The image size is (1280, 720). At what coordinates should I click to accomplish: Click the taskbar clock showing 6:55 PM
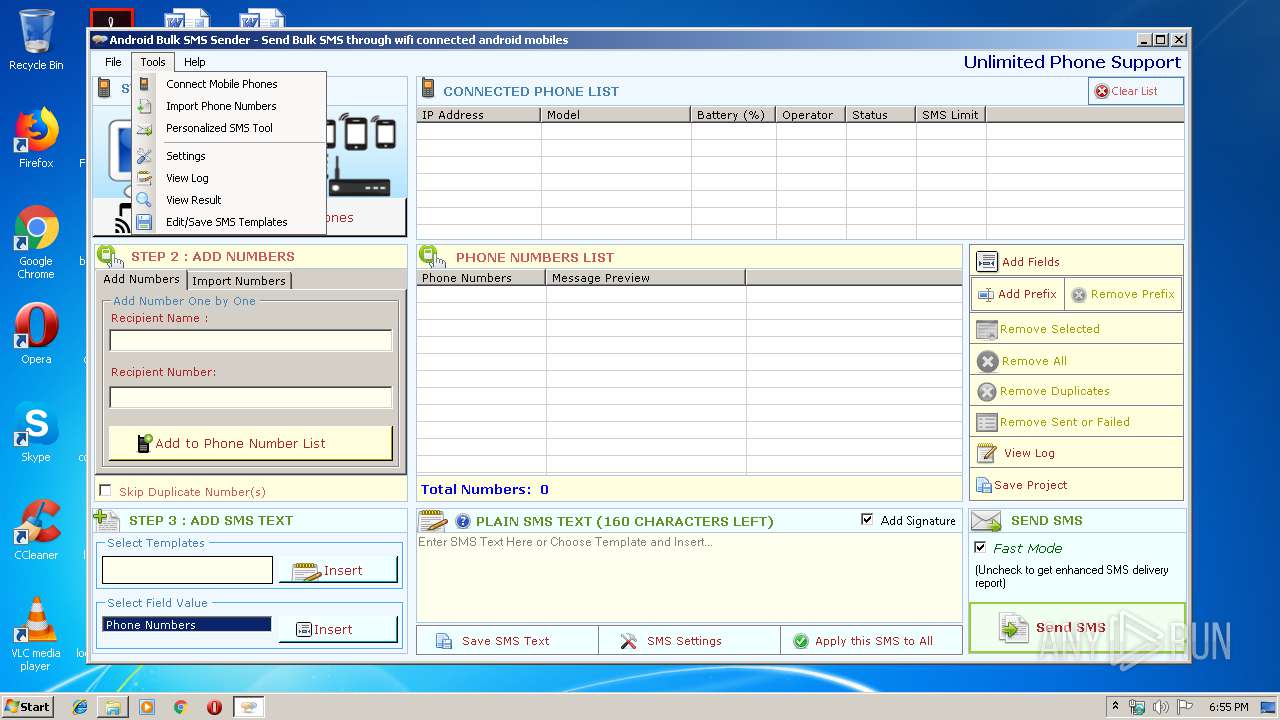[1228, 707]
